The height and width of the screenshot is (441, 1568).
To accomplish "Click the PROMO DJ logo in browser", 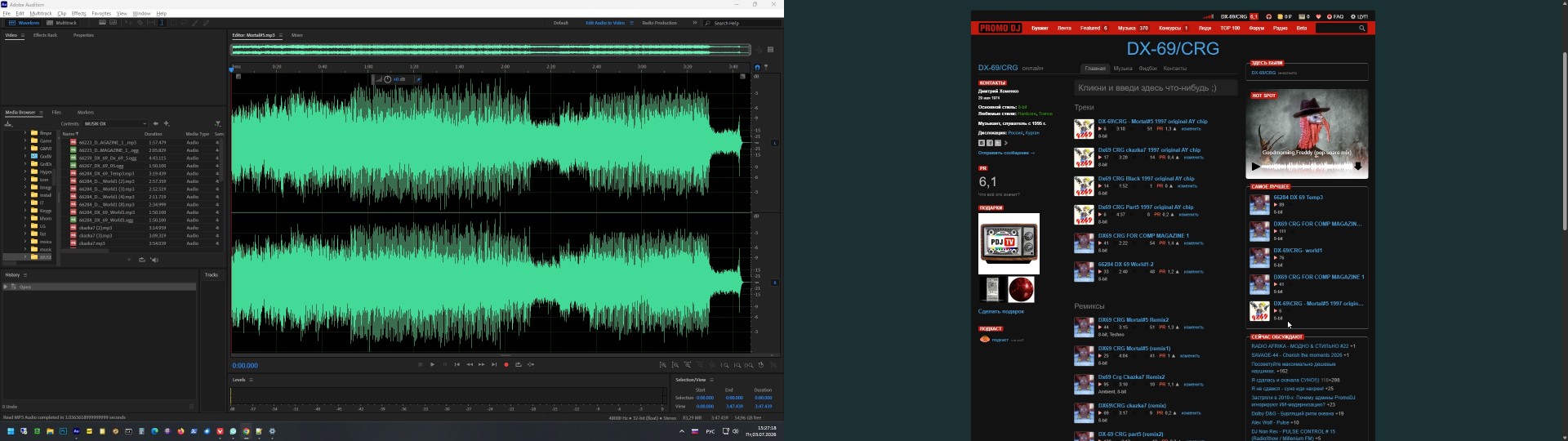I will click(x=1000, y=28).
